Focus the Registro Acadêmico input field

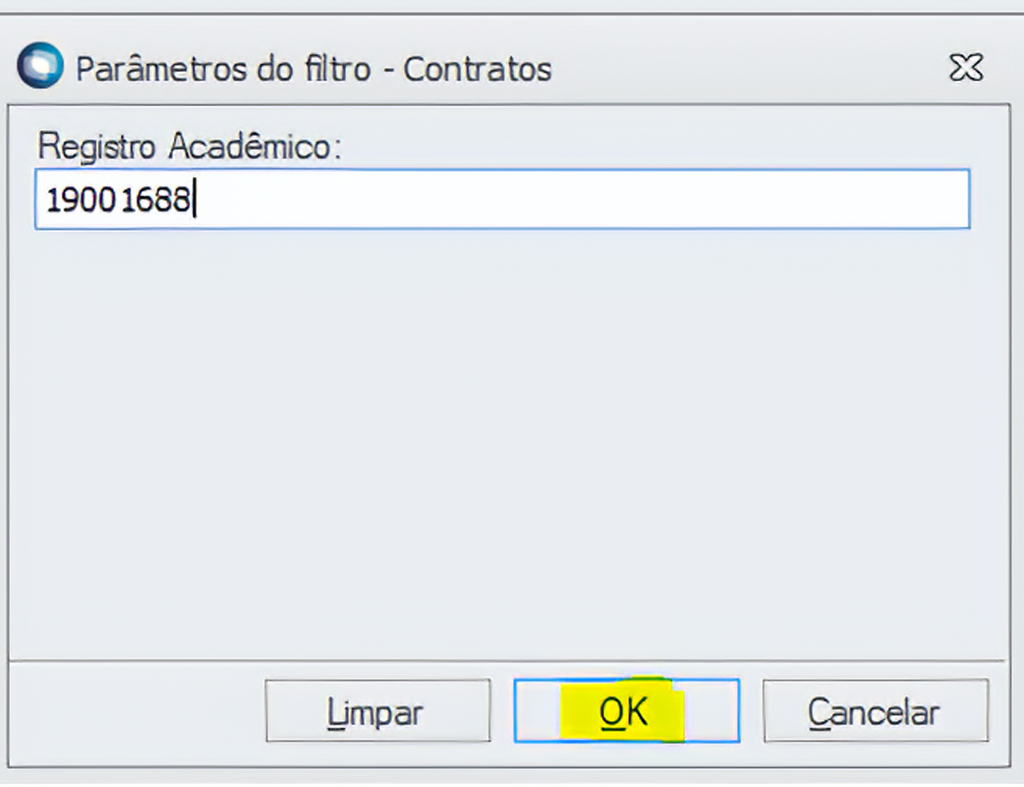point(500,199)
